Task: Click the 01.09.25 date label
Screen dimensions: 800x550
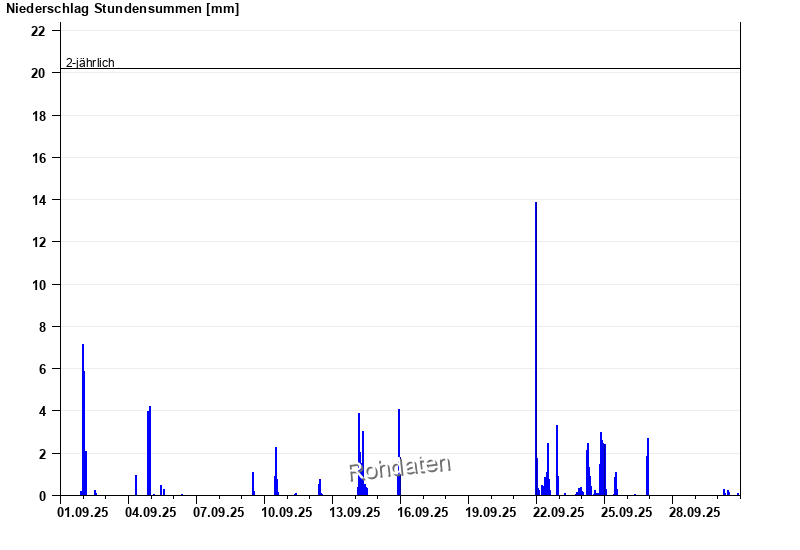Action: click(x=83, y=512)
